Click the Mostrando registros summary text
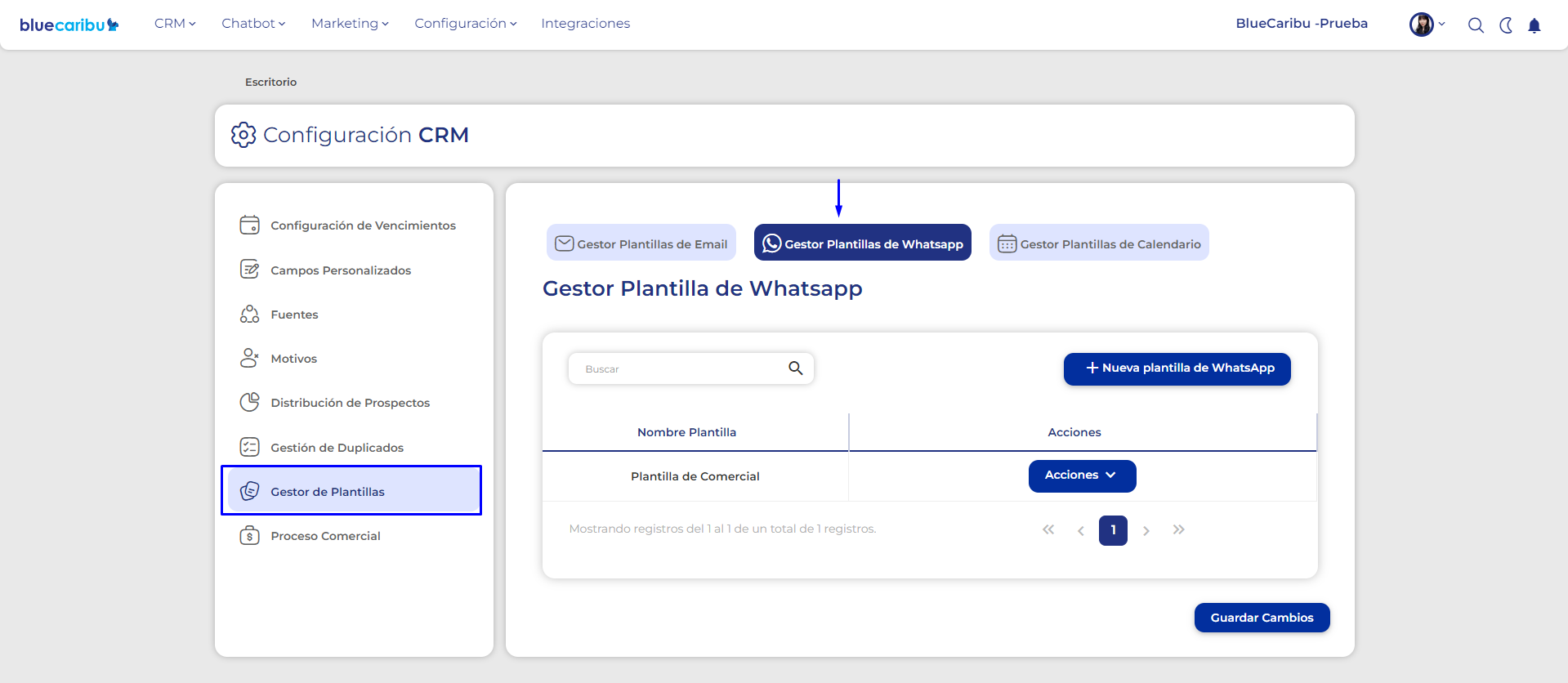The height and width of the screenshot is (683, 1568). point(722,529)
